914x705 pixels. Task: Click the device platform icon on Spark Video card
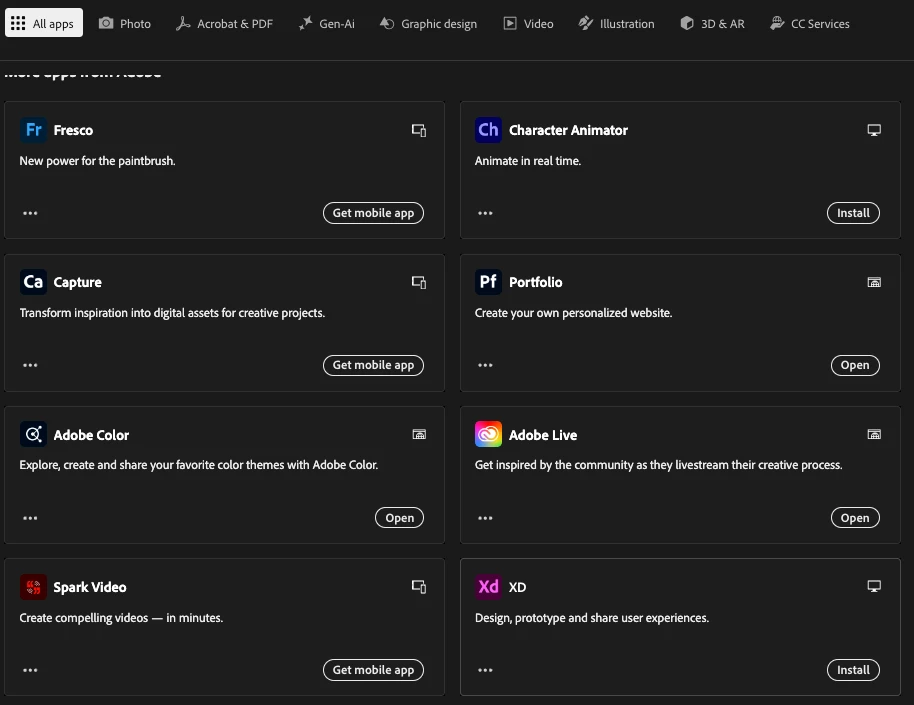coord(419,587)
